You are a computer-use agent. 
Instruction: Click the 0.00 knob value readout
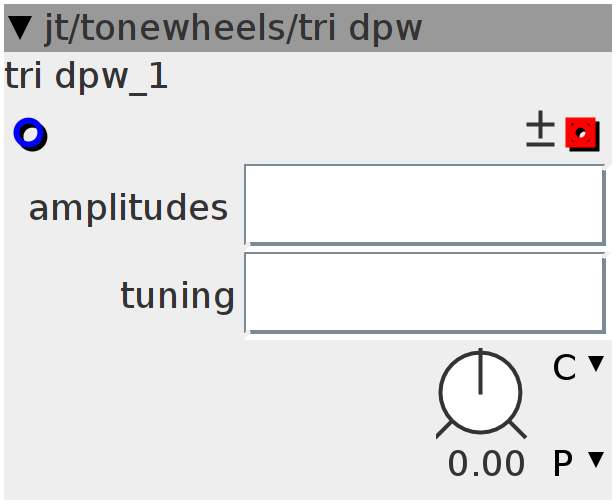click(486, 464)
